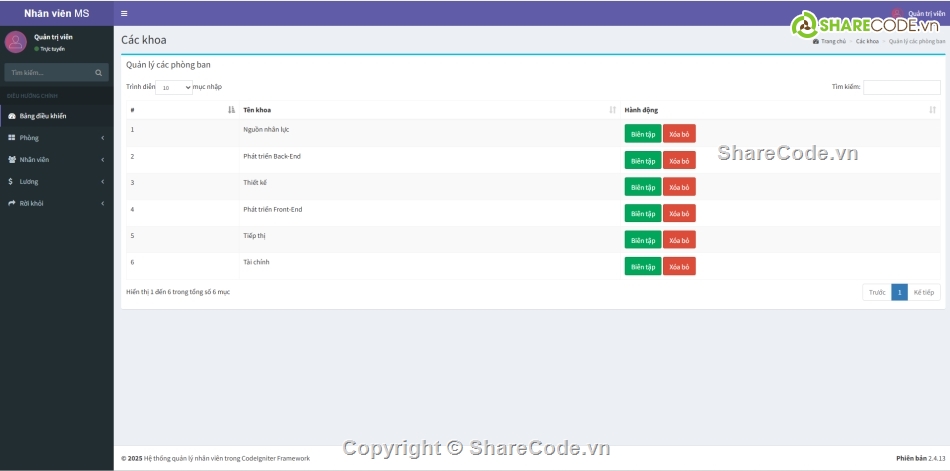950x471 pixels.
Task: Click the Nhân viên MS logo link
Action: [x=56, y=13]
